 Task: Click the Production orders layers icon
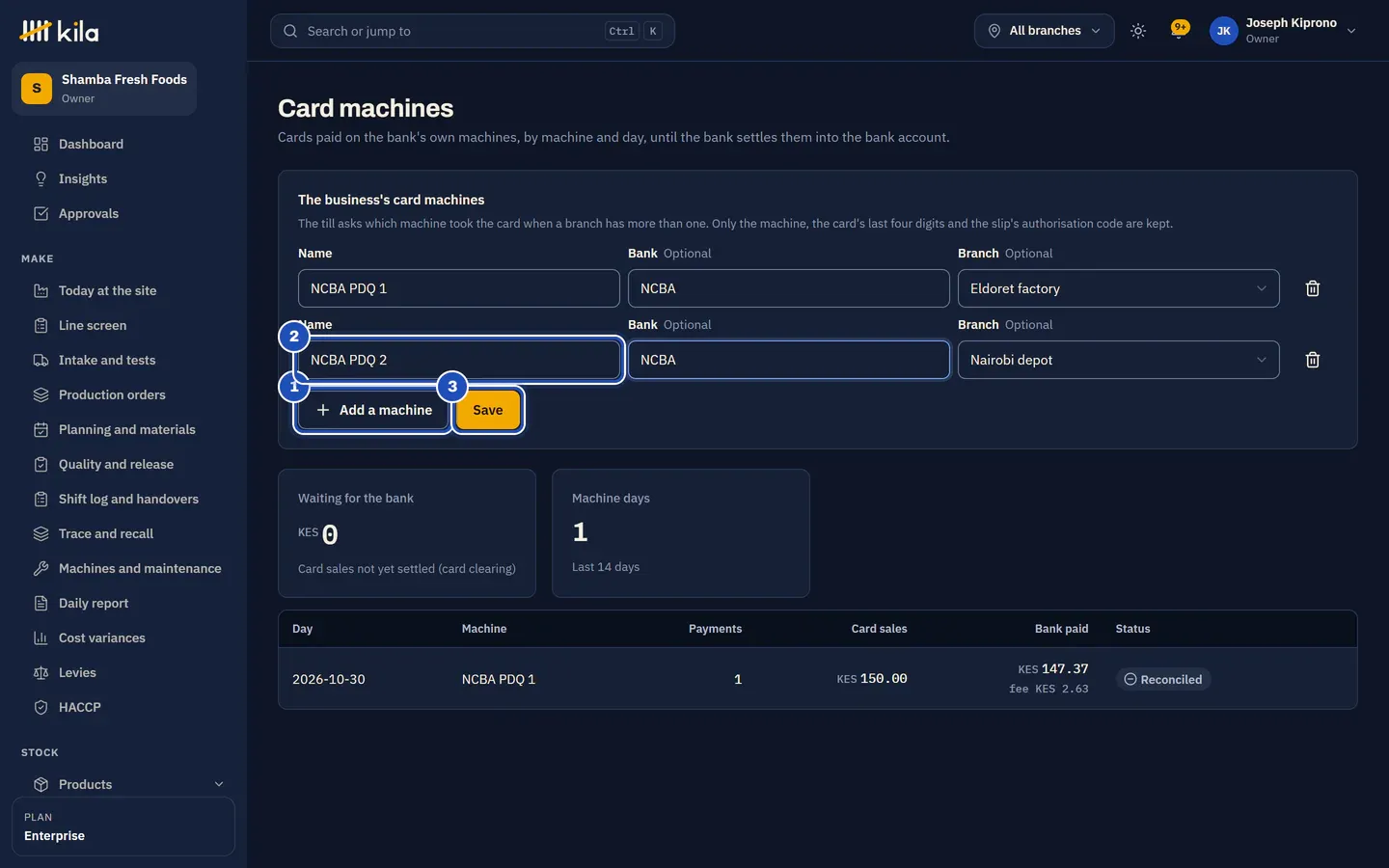tap(41, 394)
